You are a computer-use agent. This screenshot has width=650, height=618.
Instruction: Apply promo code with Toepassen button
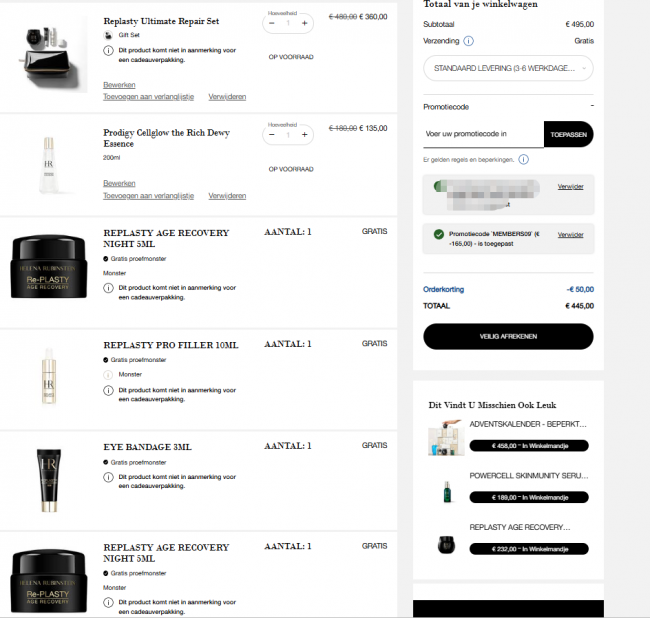pyautogui.click(x=568, y=134)
